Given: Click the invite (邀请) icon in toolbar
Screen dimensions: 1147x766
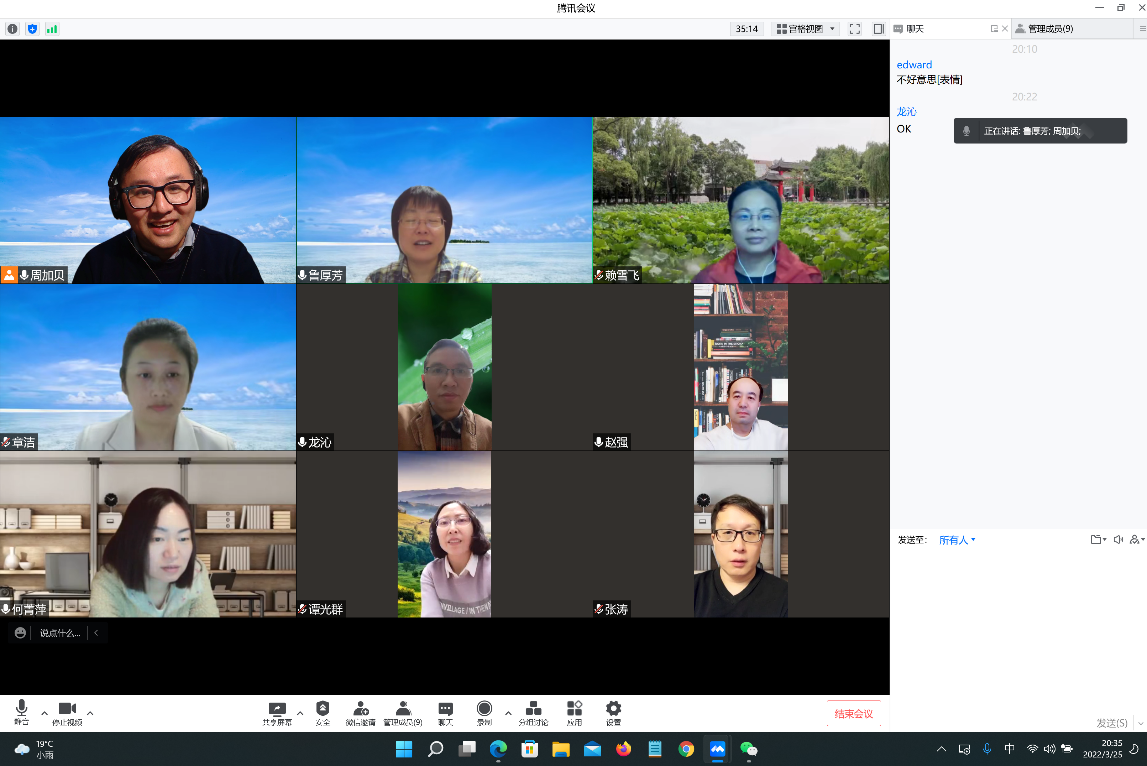Looking at the screenshot, I should coord(361,711).
